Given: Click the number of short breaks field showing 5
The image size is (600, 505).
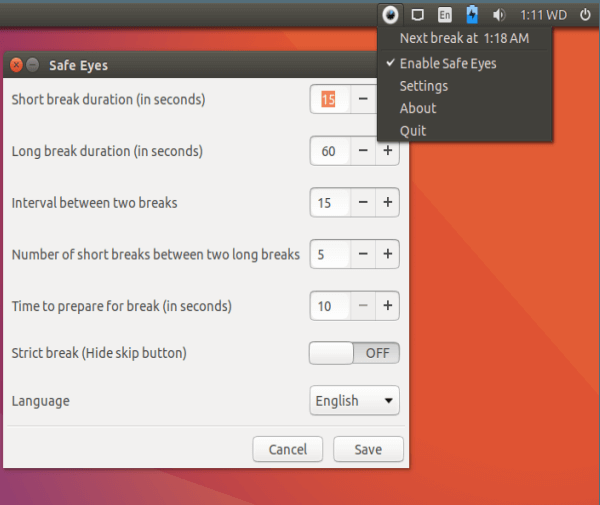Looking at the screenshot, I should point(330,254).
